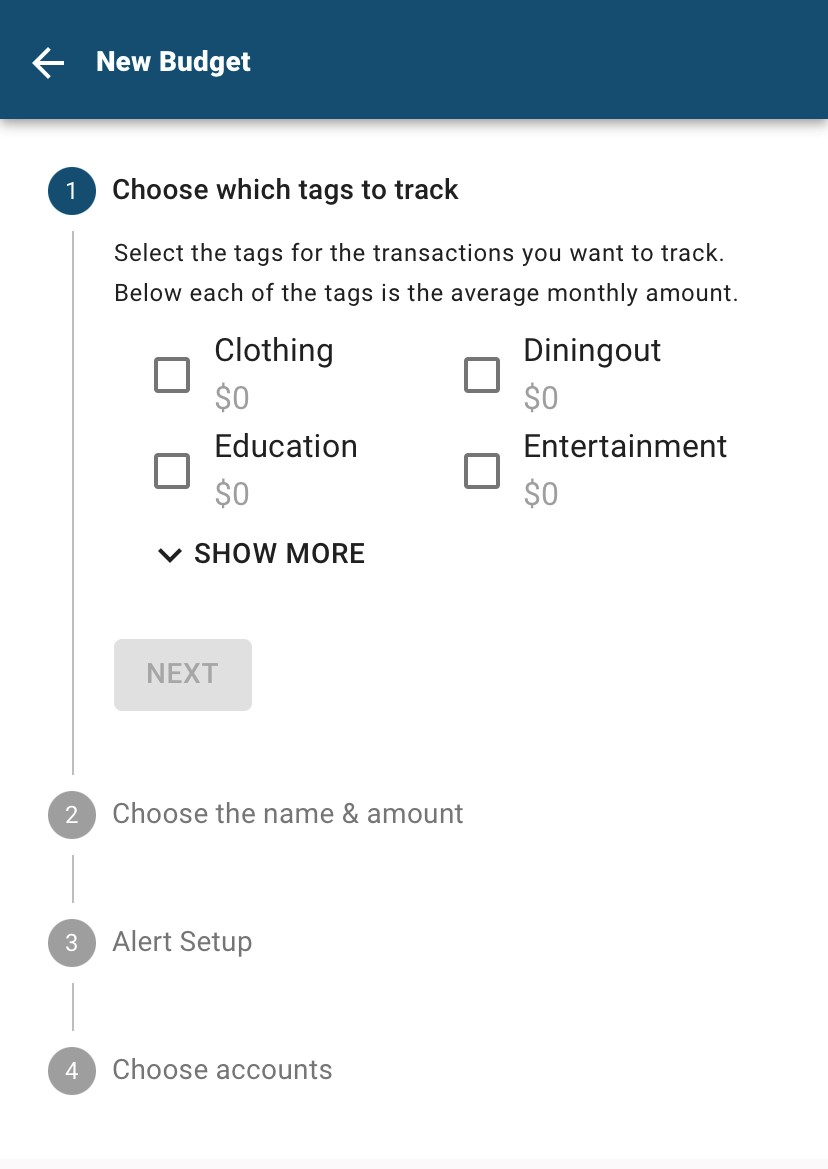Click the step 2 circle icon
Screen dimensions: 828x1169
click(x=72, y=815)
